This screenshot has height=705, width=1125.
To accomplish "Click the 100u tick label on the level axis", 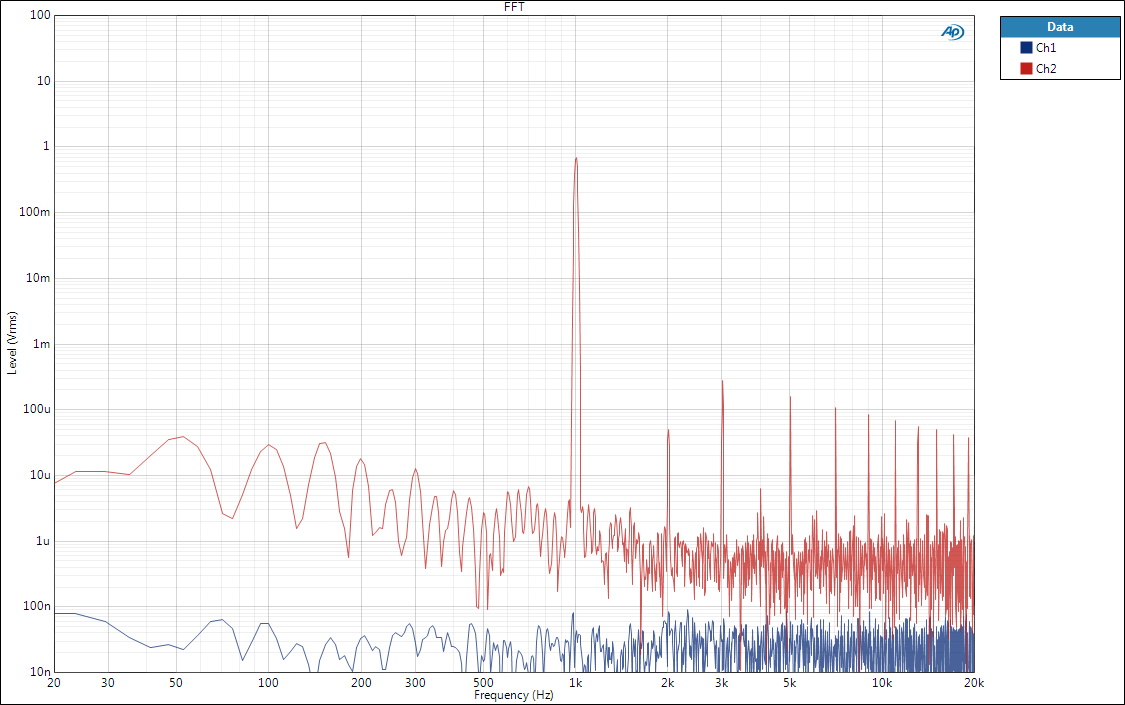I will point(37,409).
